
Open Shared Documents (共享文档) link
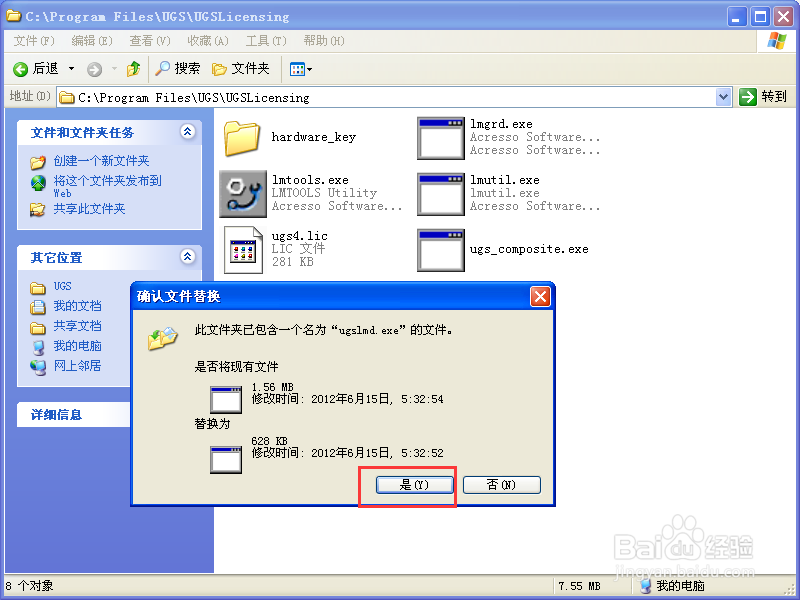coord(78,326)
